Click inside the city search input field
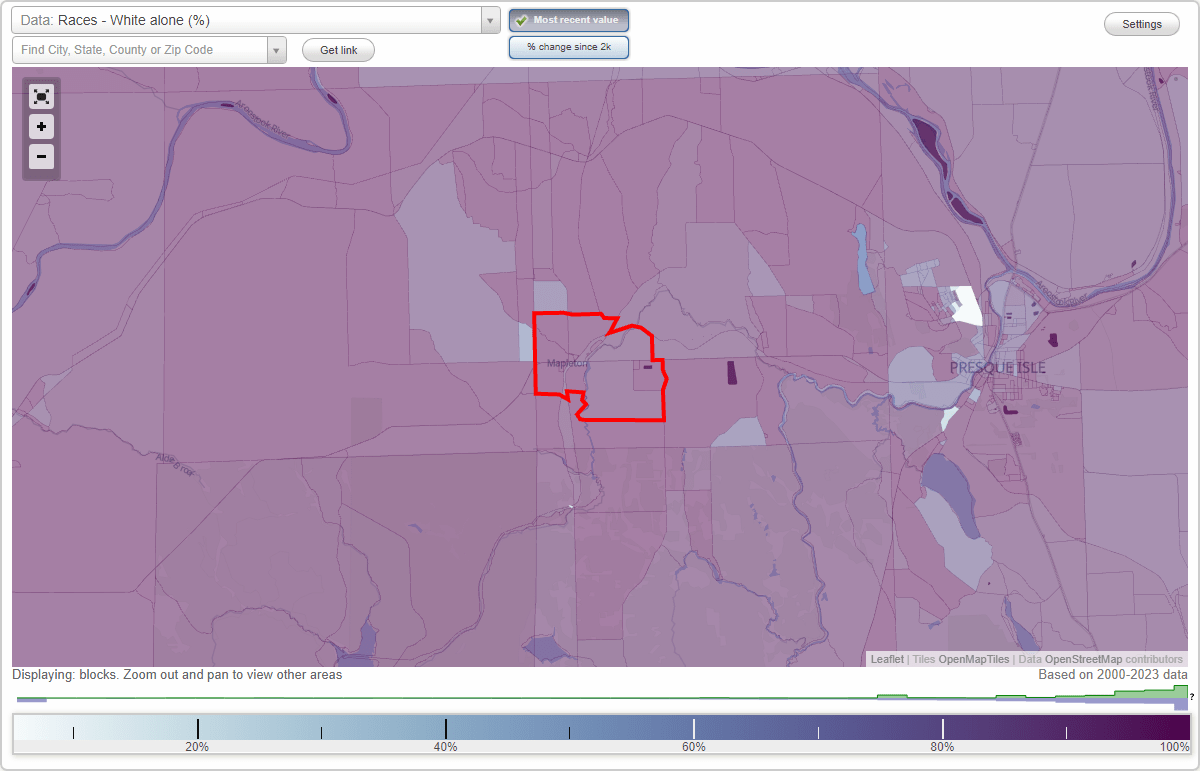This screenshot has height=771, width=1200. click(x=140, y=49)
